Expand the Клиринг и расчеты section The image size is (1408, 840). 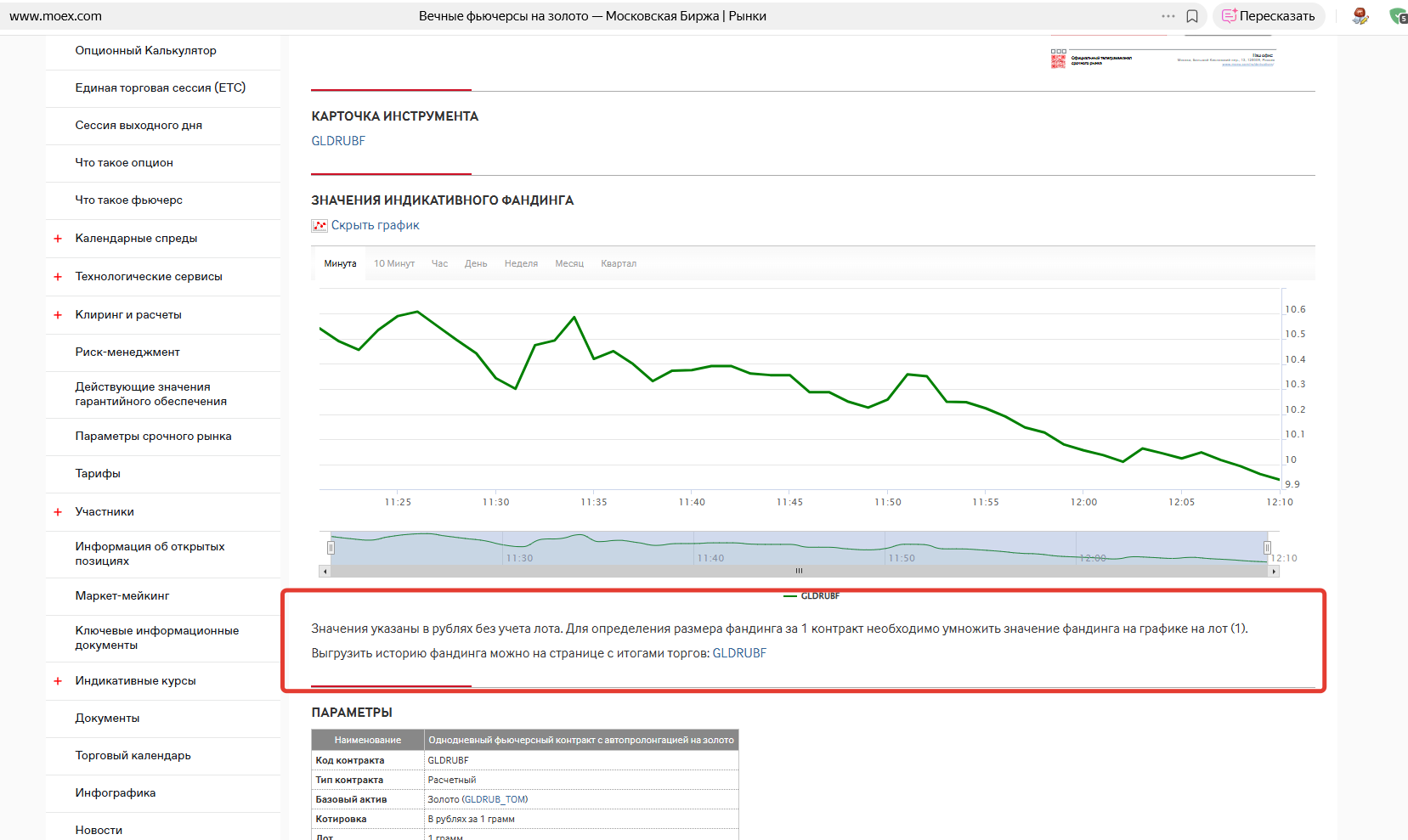[x=58, y=315]
